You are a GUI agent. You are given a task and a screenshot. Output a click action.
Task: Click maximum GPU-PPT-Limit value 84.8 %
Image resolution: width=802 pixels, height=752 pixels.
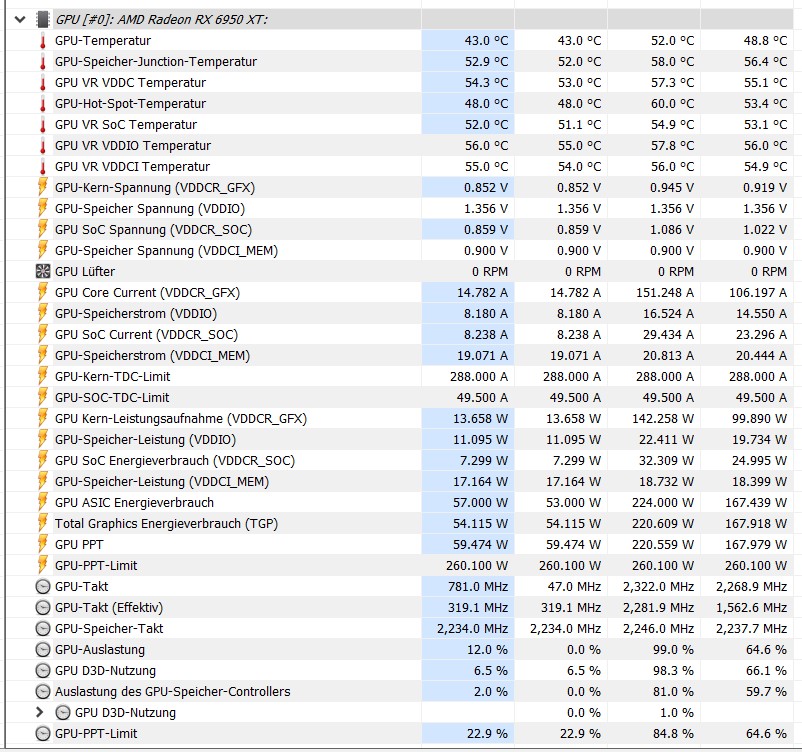(673, 733)
